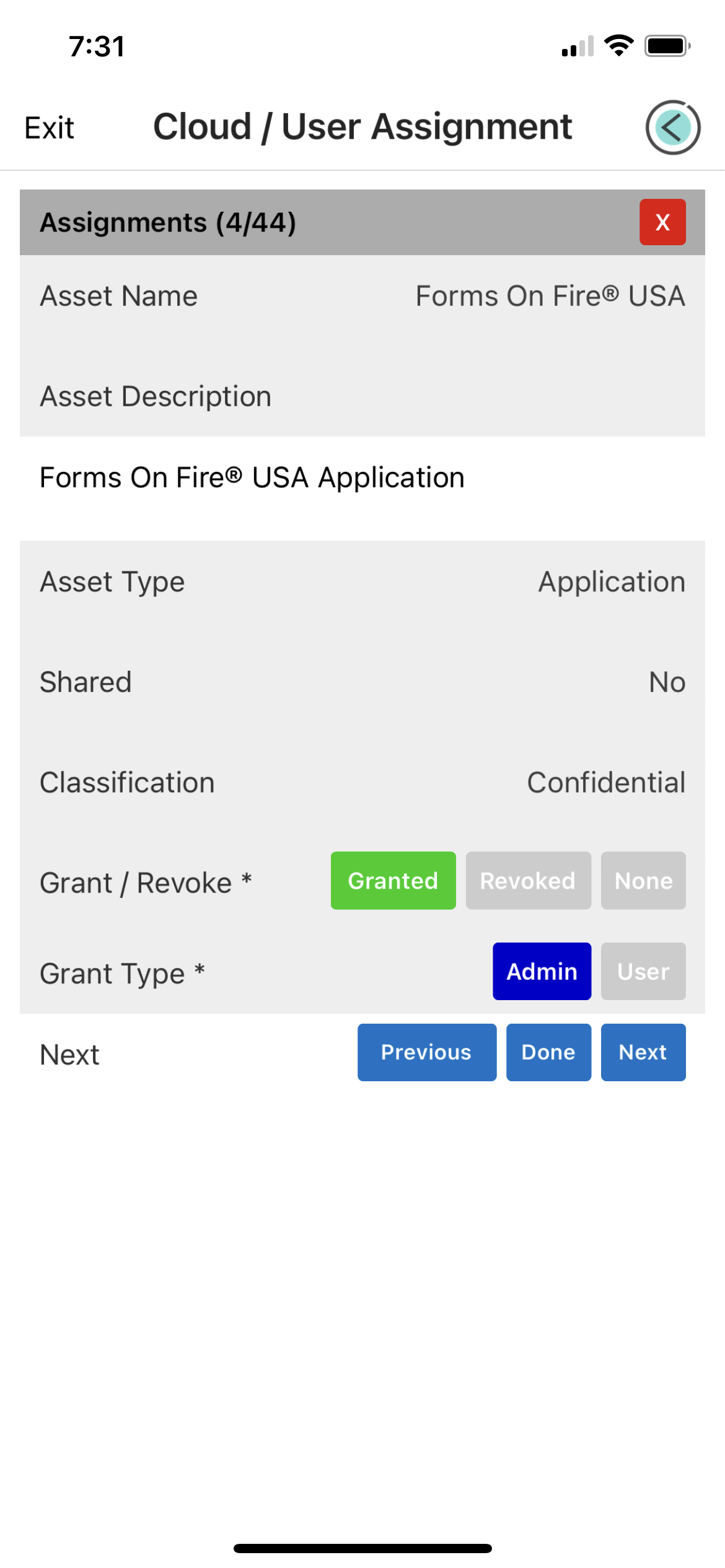Image resolution: width=725 pixels, height=1568 pixels.
Task: Tap Exit to leave the form
Action: pyautogui.click(x=48, y=127)
